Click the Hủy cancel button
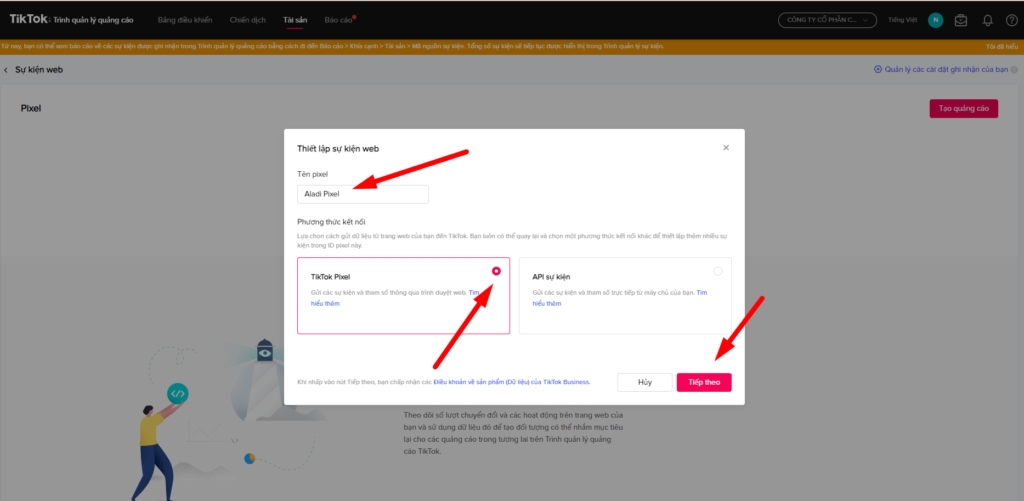1024x501 pixels. click(x=644, y=382)
